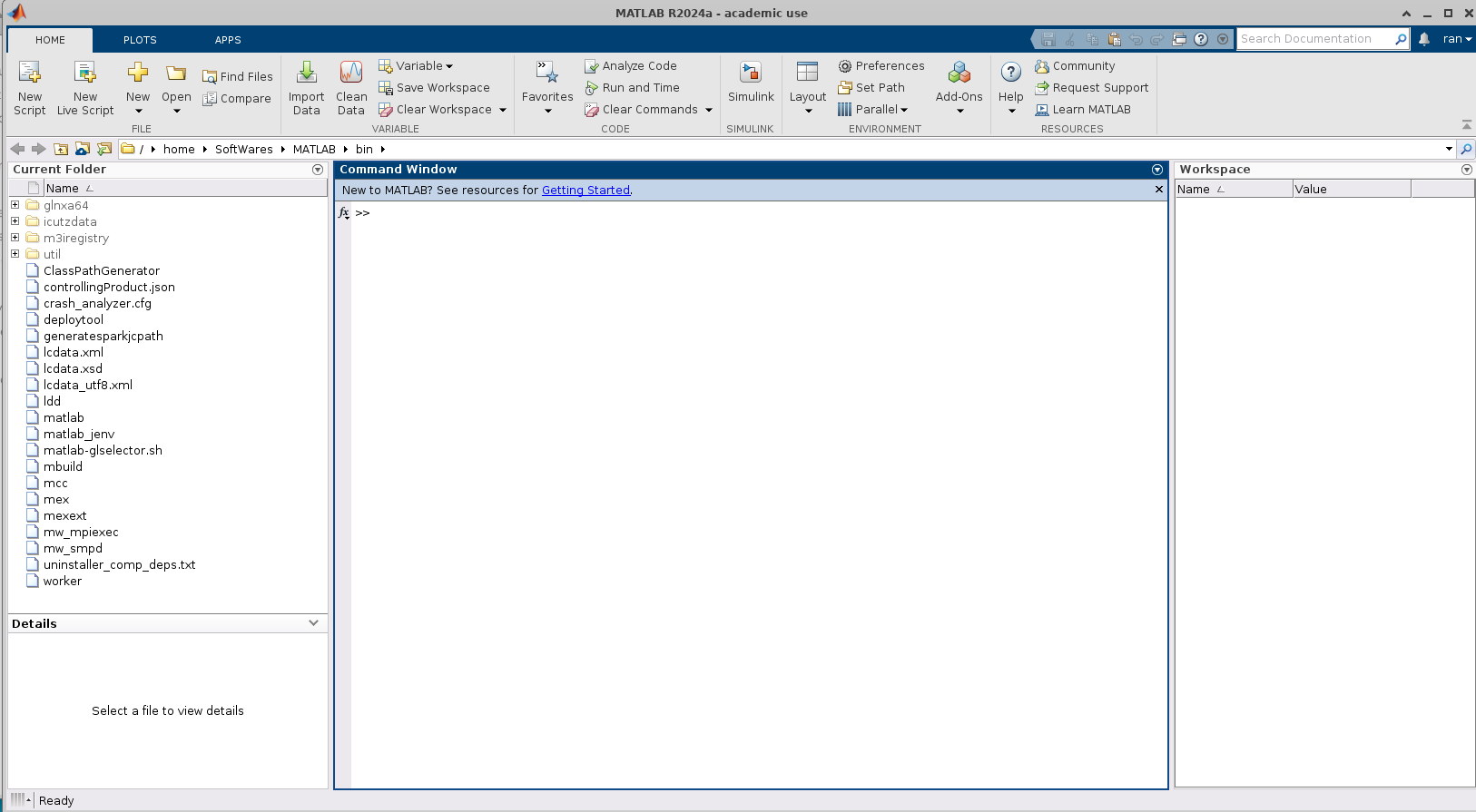Select file matlab-glselector.sh
The width and height of the screenshot is (1476, 812).
(x=103, y=451)
